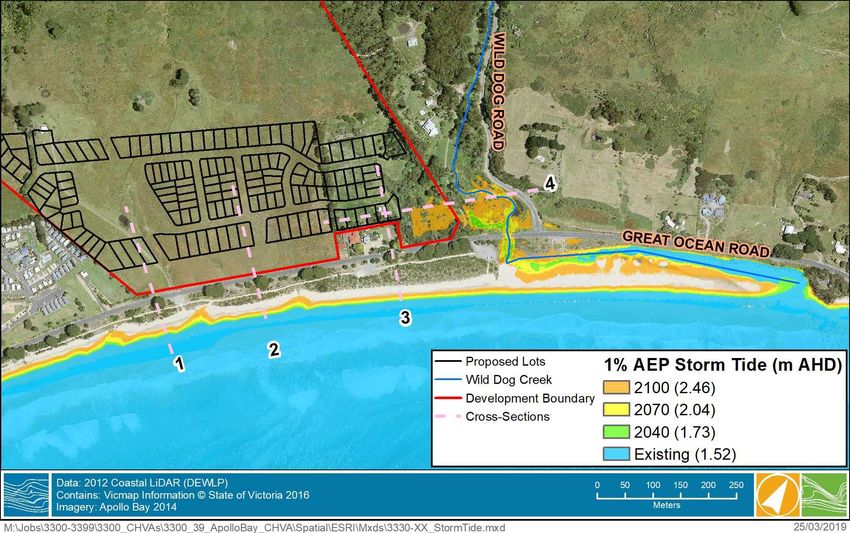Click the black Proposed Lots legend line sample
This screenshot has width=850, height=533.
pos(448,362)
